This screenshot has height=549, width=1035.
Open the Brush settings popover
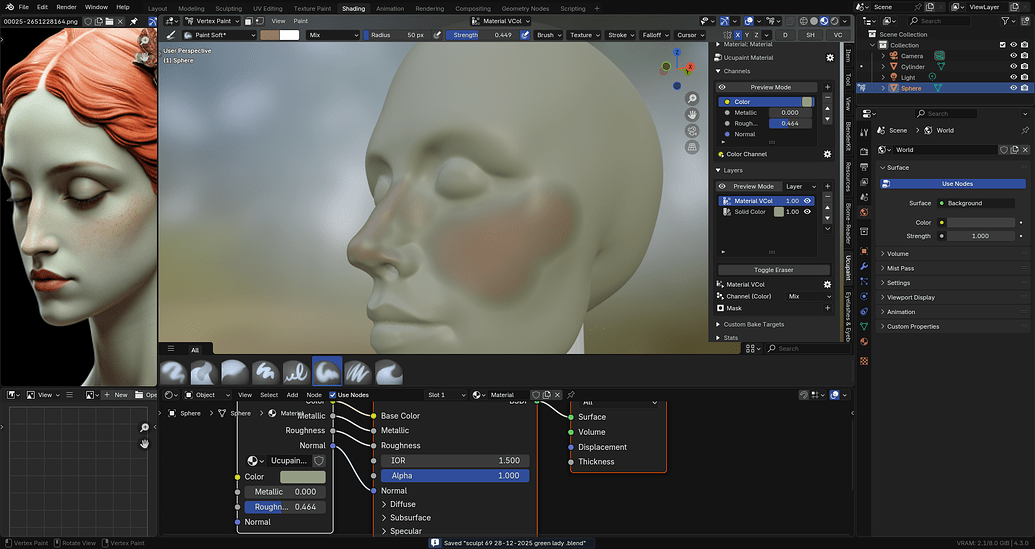[549, 35]
